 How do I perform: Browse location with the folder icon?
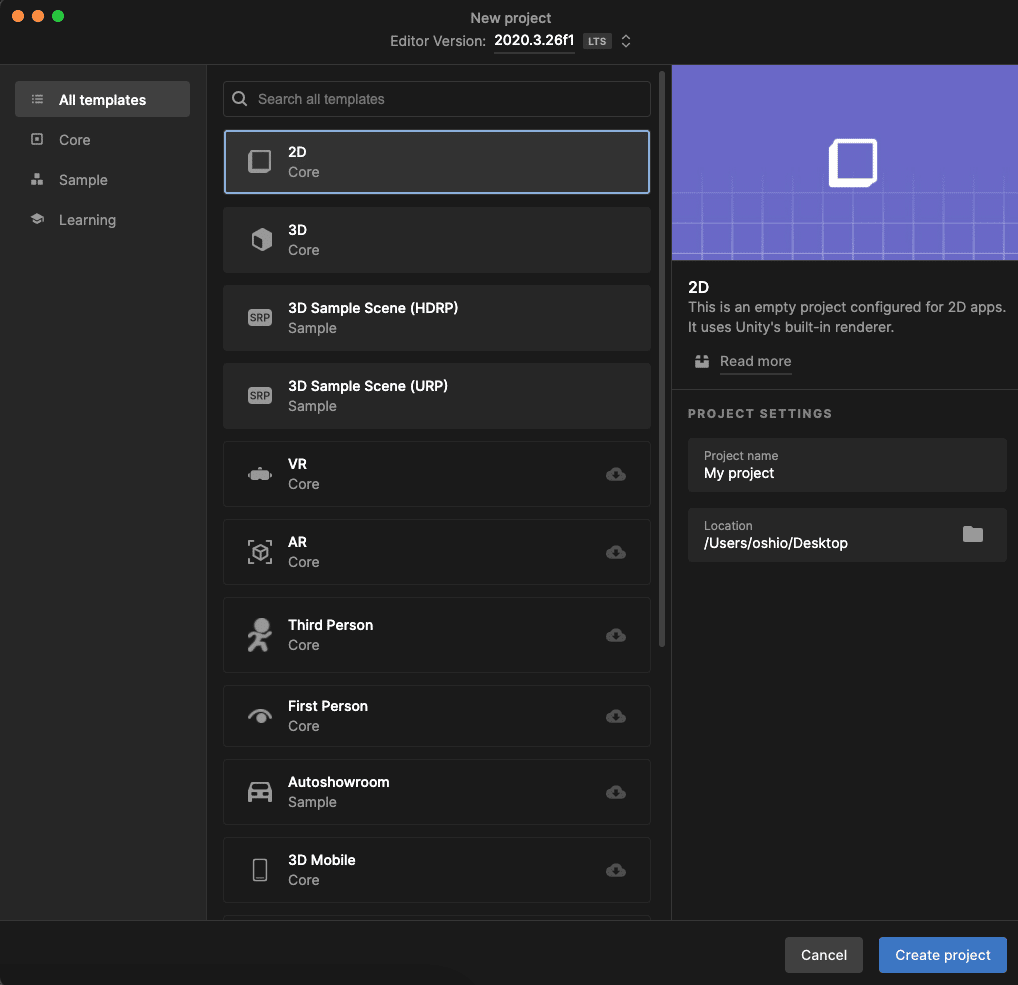[x=973, y=534]
